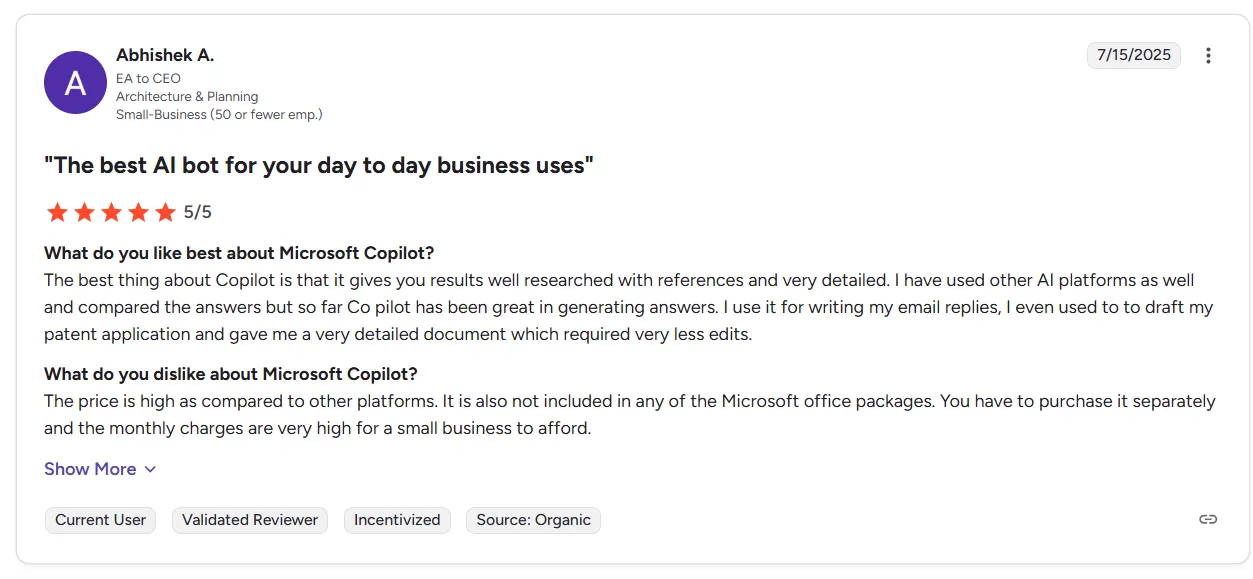The image size is (1253, 579).
Task: Click the first rating star
Action: tap(57, 212)
